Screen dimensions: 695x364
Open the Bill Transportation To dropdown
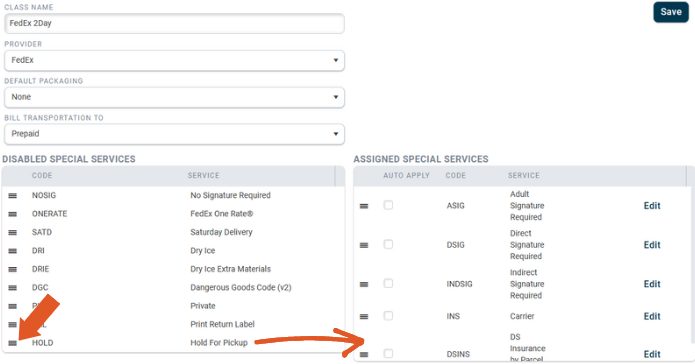[x=174, y=134]
